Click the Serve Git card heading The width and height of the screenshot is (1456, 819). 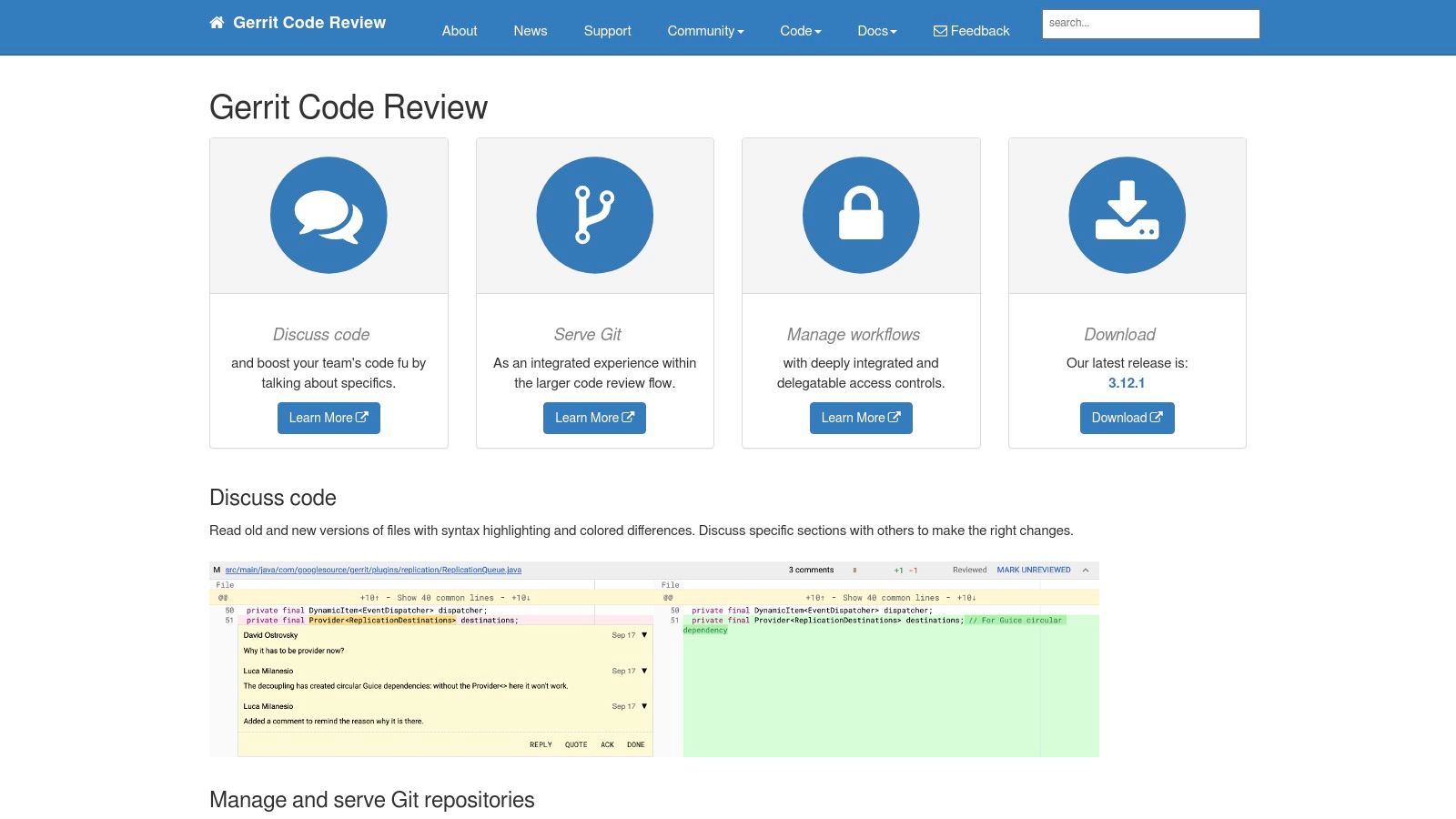[x=588, y=334]
